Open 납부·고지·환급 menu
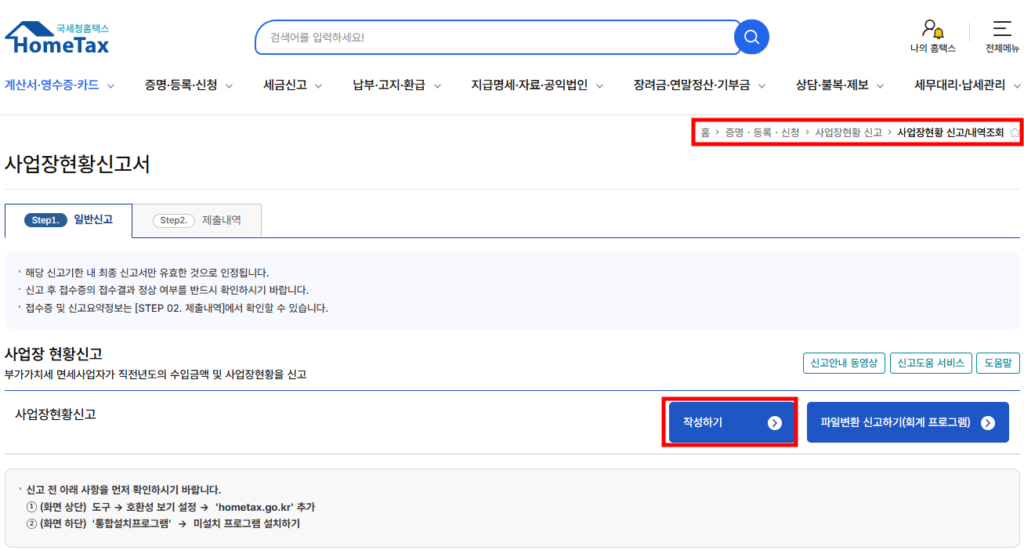 tap(389, 85)
